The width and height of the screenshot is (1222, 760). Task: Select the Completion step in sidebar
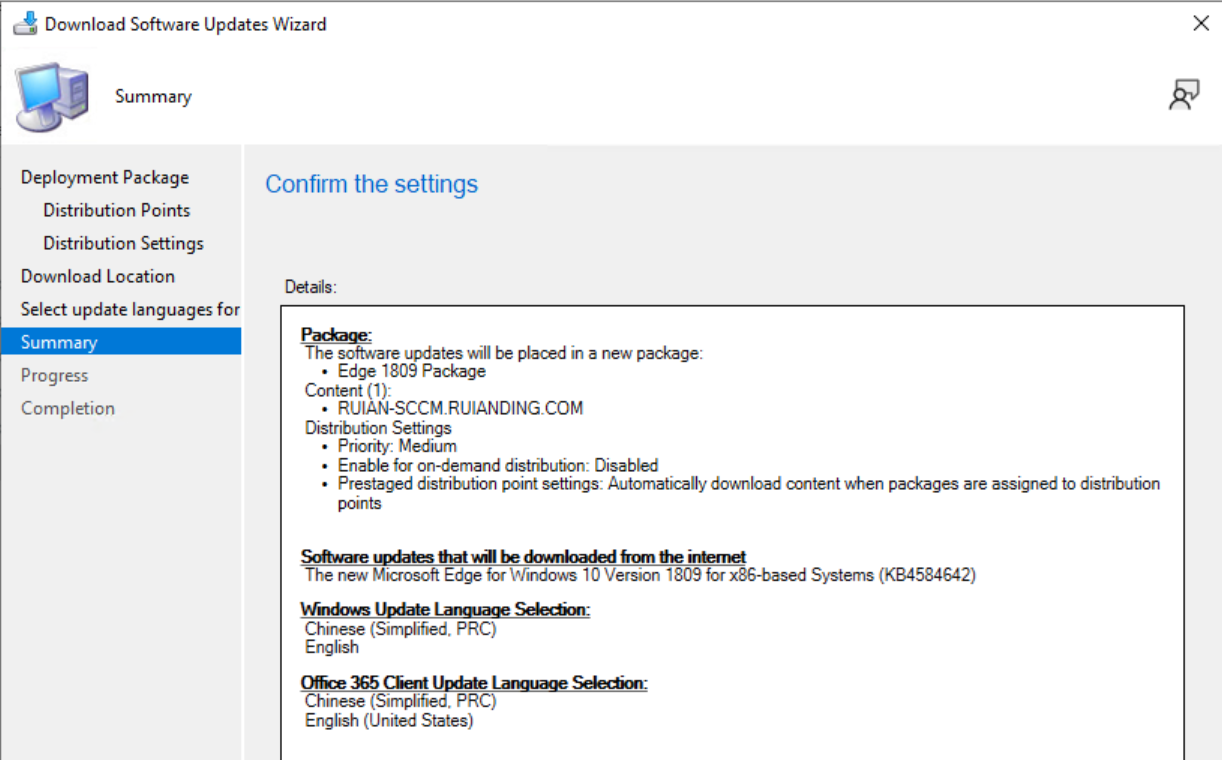pos(68,408)
